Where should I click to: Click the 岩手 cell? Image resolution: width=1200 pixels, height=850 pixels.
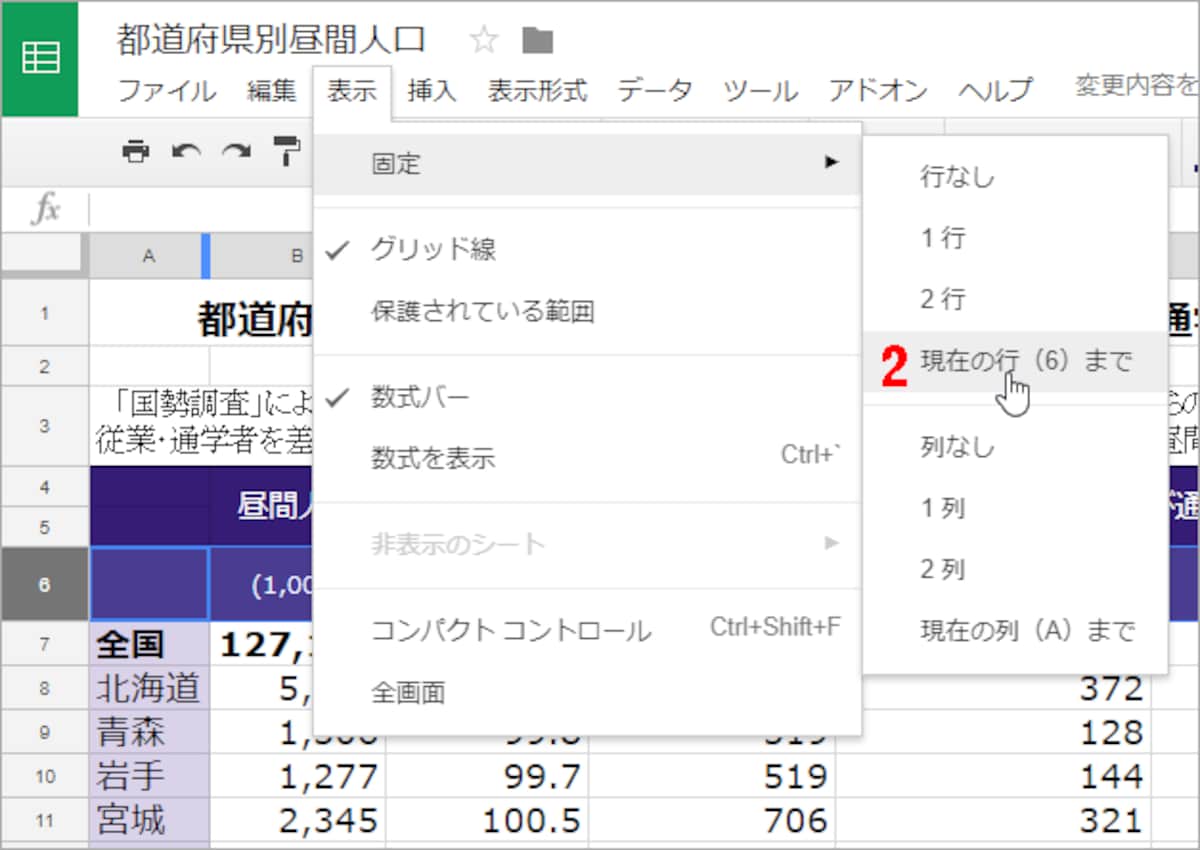tap(149, 777)
